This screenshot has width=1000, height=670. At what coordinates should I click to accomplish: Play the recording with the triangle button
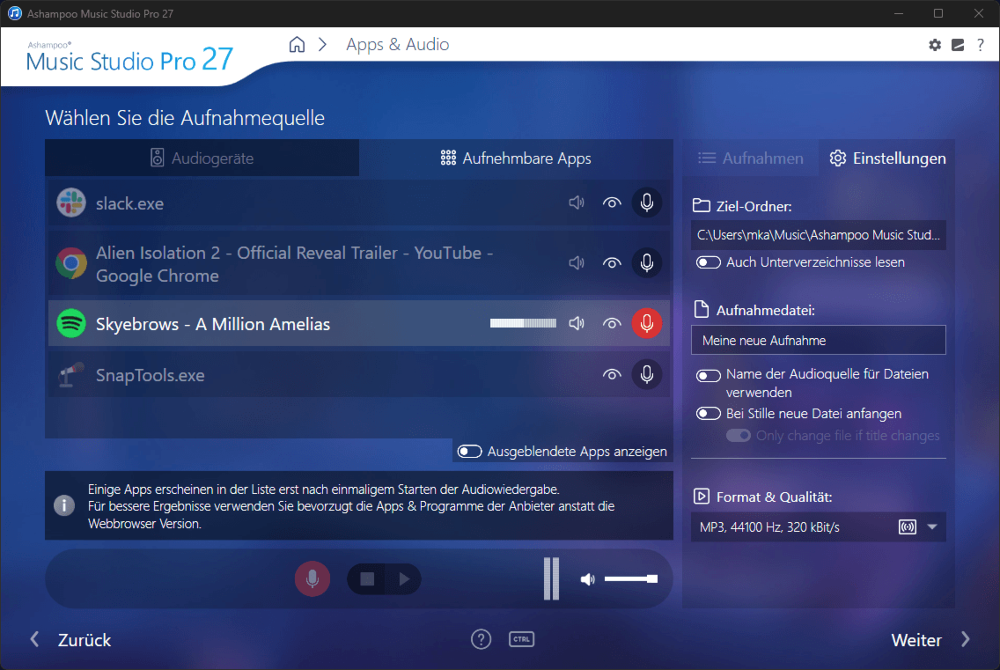pos(403,579)
